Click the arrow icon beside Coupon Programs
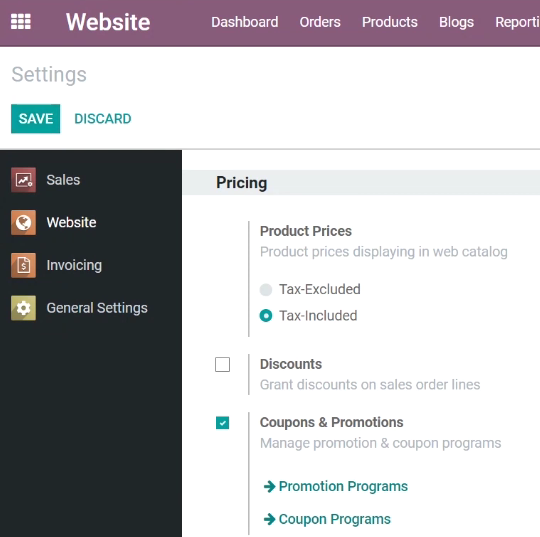Viewport: 540px width, 537px height. coord(269,519)
